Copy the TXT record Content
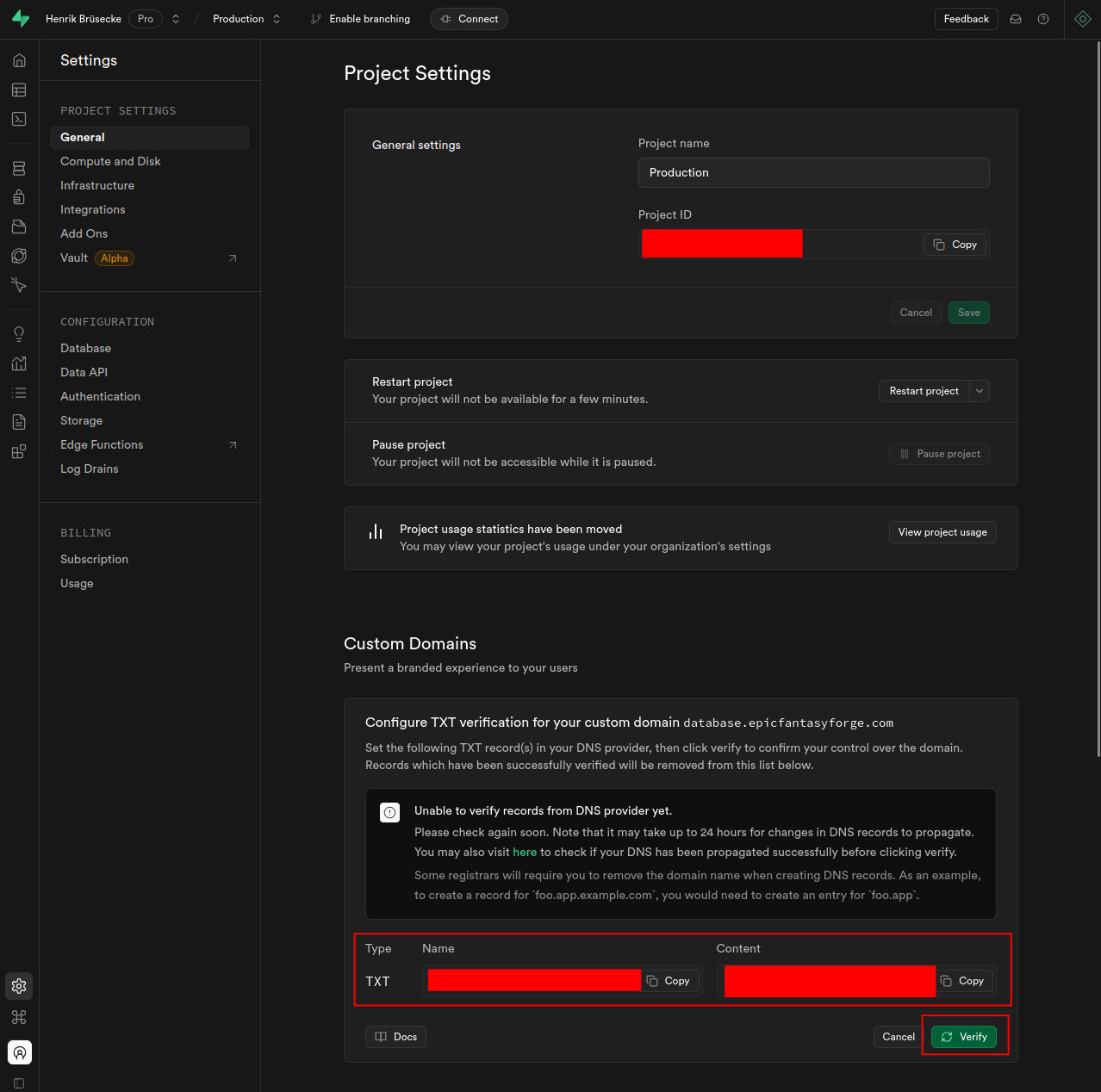Screen dimensions: 1101x1092 963,981
